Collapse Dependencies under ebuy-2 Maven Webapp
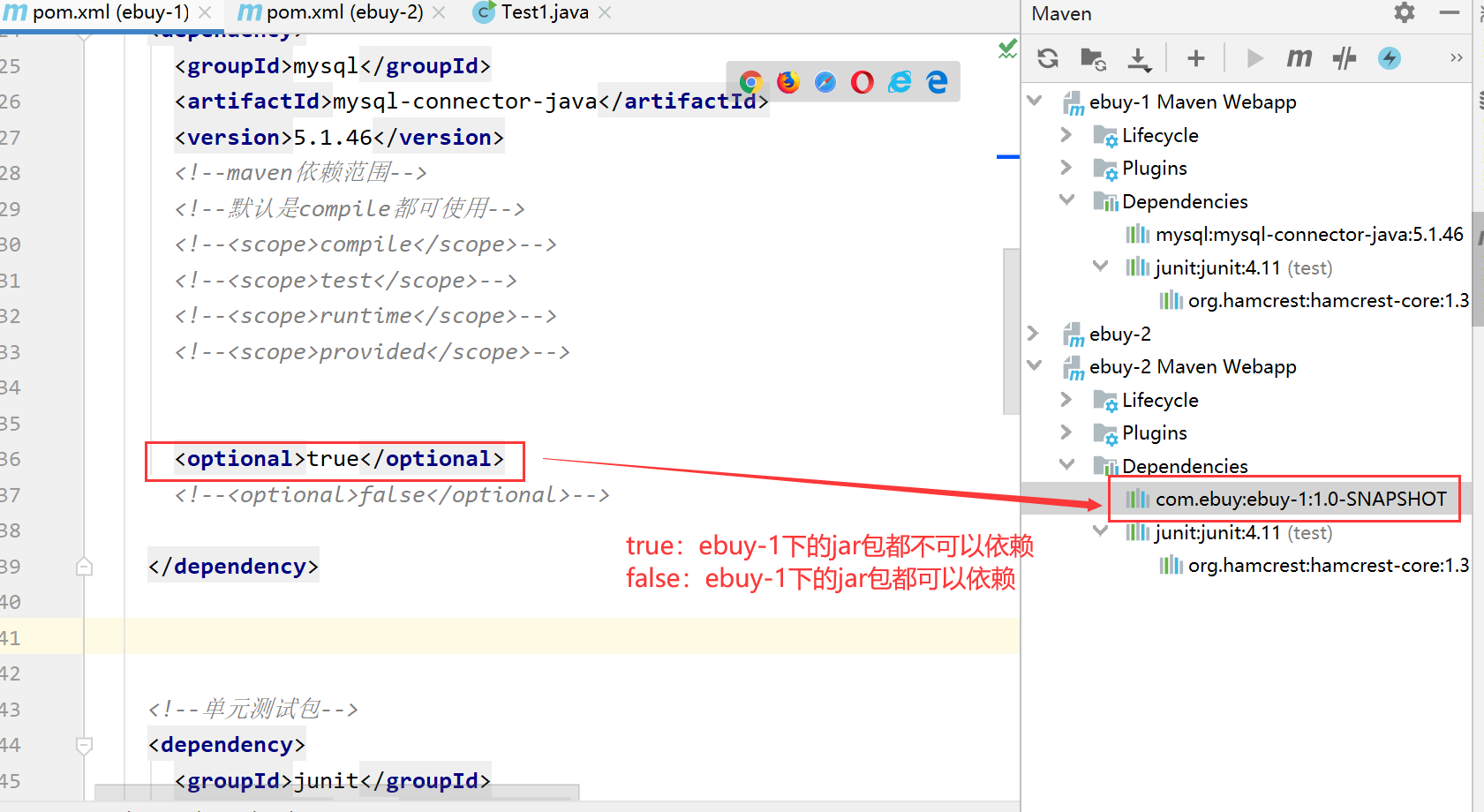 [x=1067, y=464]
